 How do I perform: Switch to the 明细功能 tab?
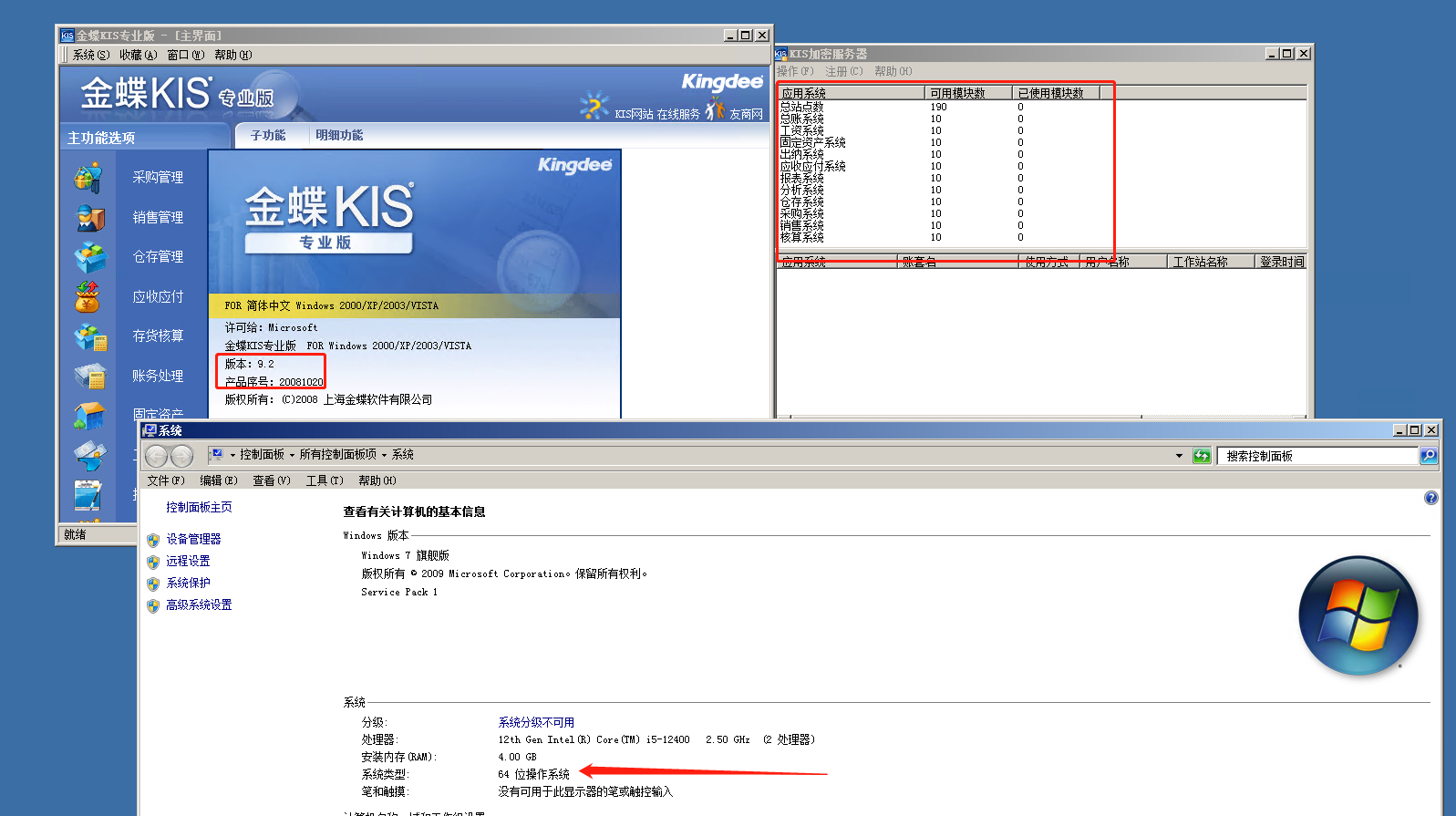coord(339,135)
